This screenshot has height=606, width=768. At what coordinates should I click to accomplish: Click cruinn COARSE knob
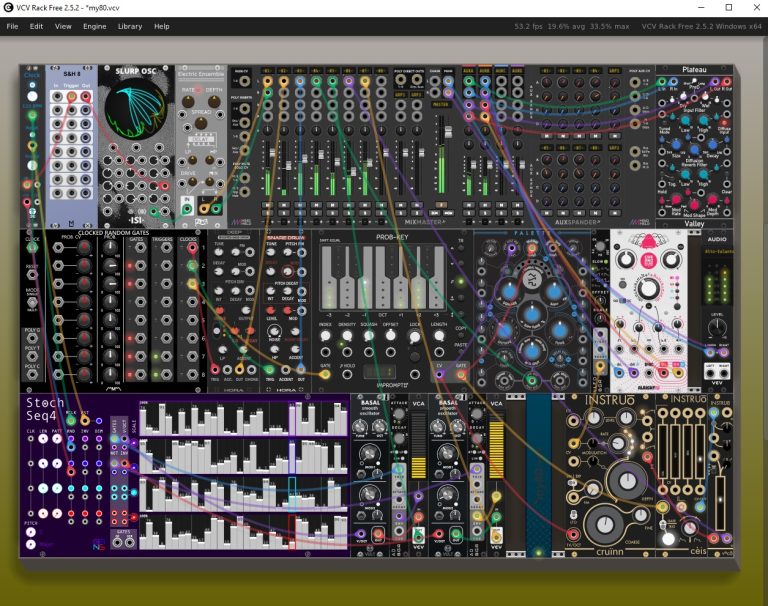pos(605,525)
